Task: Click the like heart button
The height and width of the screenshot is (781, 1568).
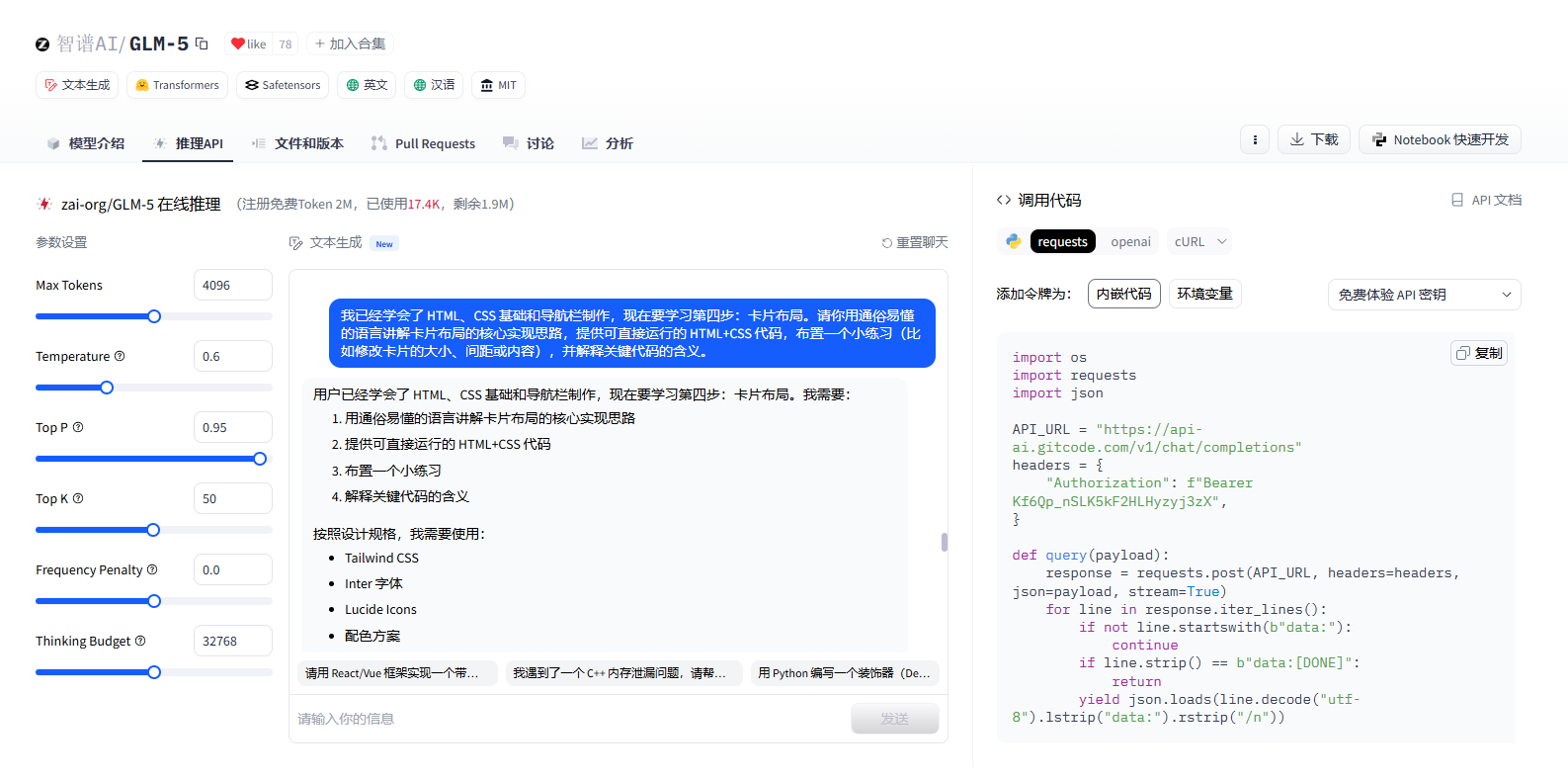Action: pos(248,43)
